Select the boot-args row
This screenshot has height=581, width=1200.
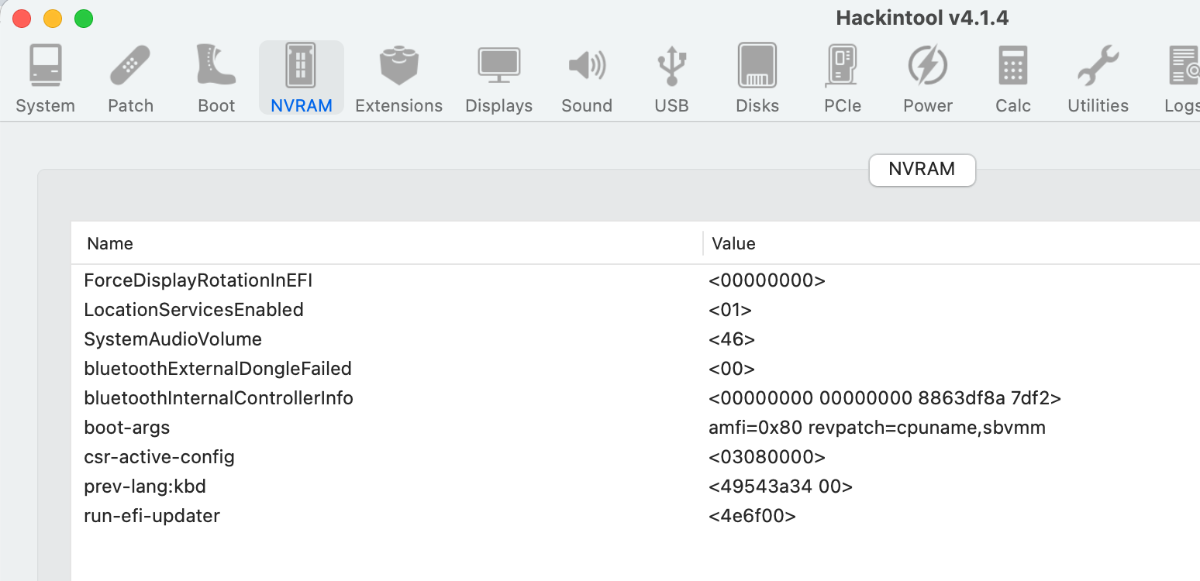coord(127,428)
